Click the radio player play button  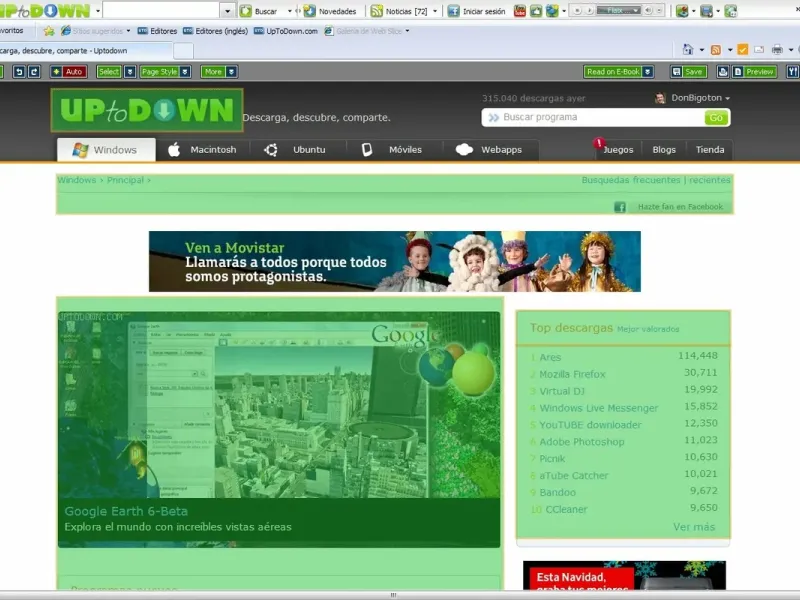pos(589,10)
